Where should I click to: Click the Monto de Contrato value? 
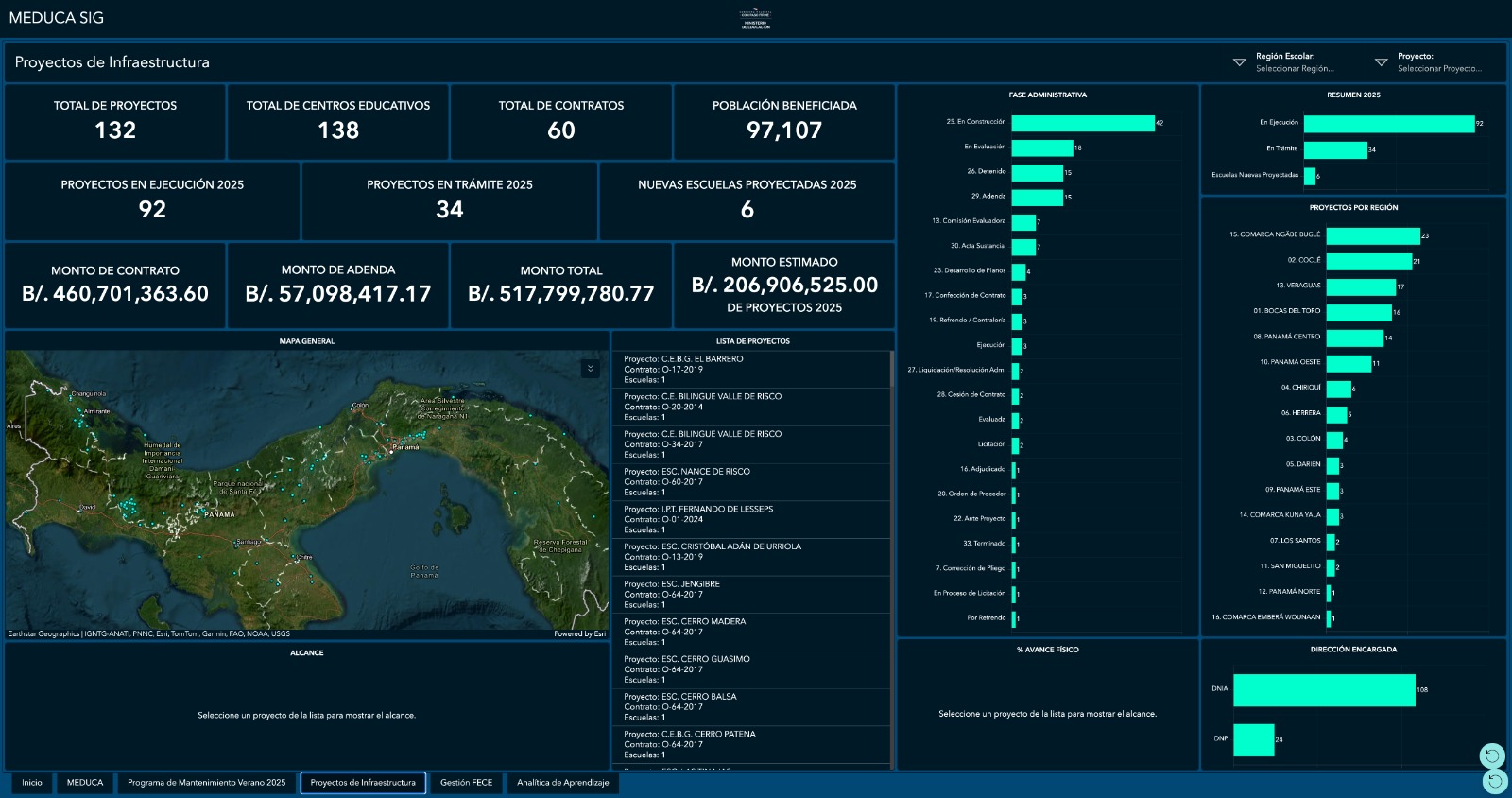(115, 294)
